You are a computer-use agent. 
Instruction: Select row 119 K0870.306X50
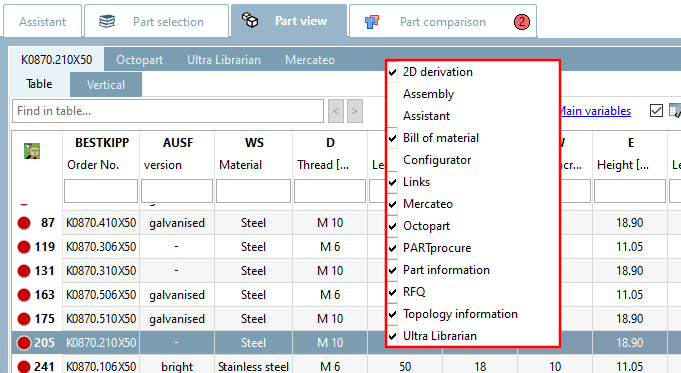pyautogui.click(x=346, y=247)
